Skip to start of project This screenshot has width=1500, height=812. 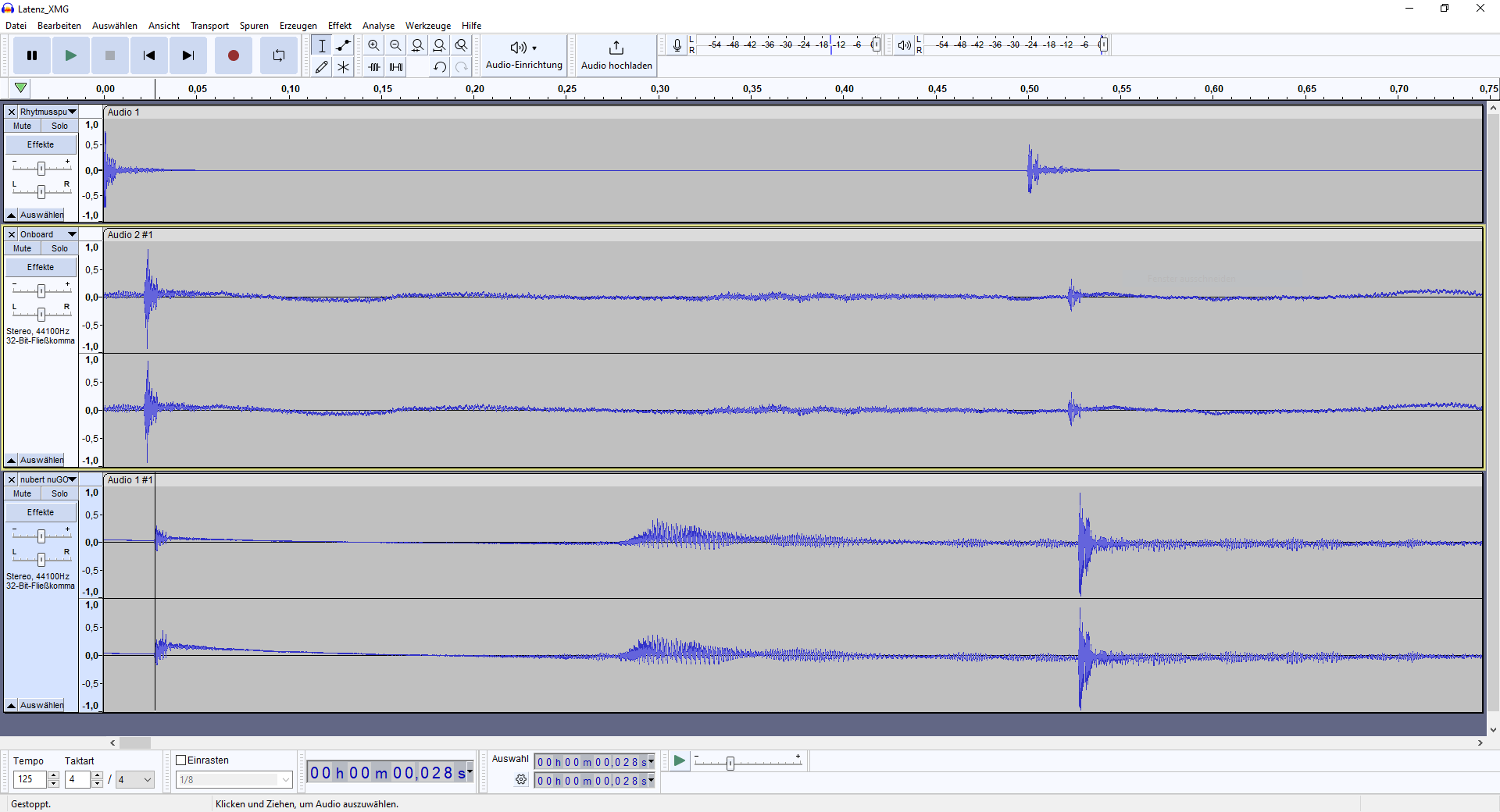point(148,55)
